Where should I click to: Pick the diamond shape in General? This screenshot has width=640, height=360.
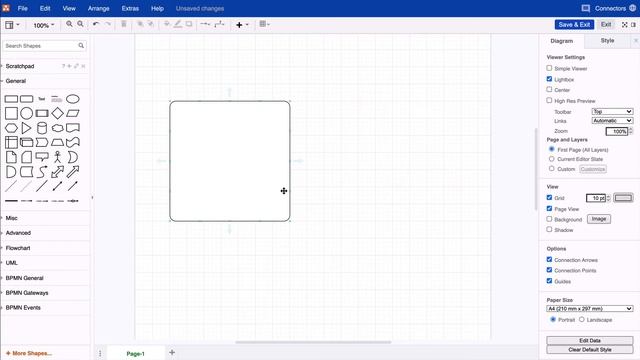58,113
